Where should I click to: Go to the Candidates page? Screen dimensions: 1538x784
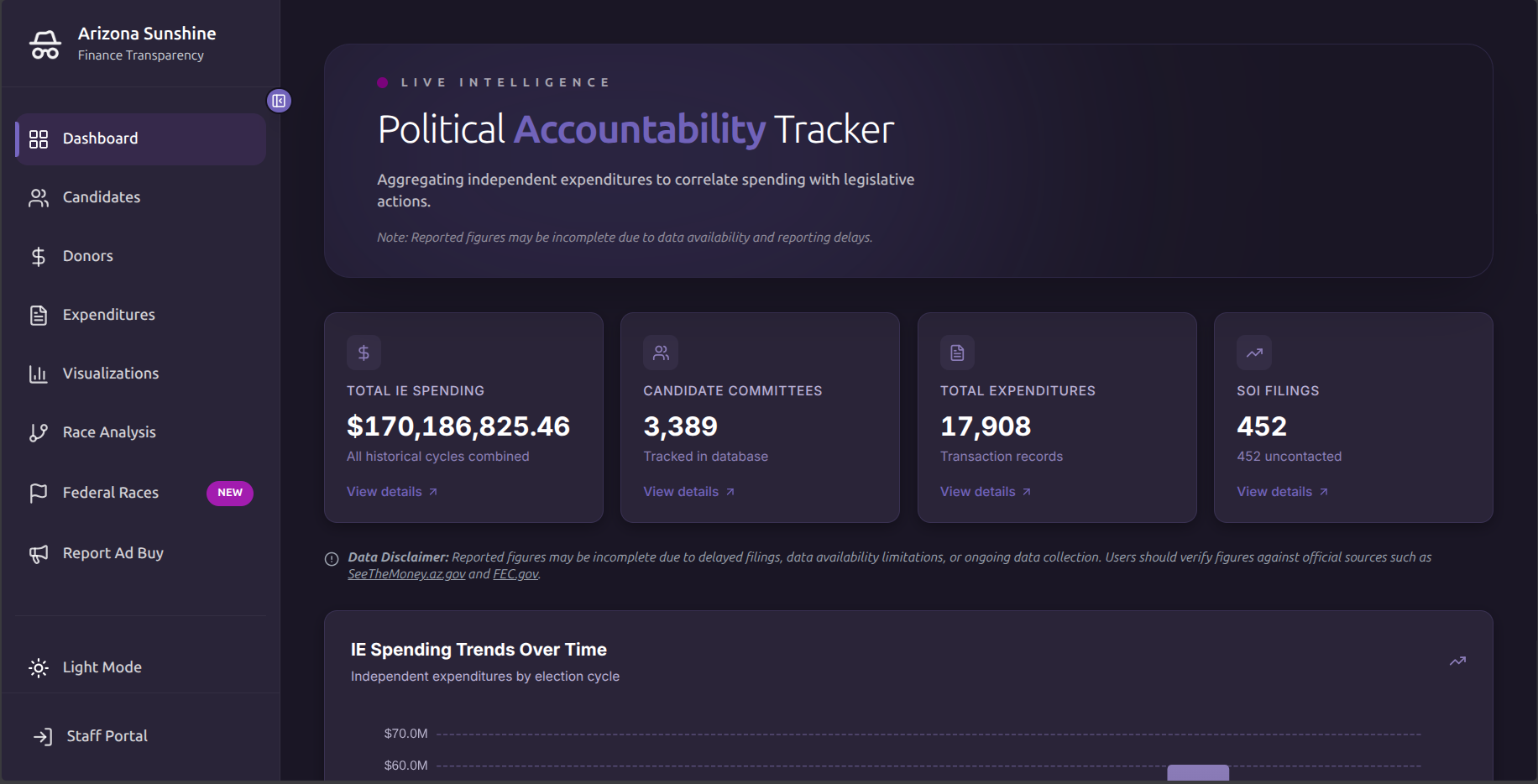click(101, 197)
